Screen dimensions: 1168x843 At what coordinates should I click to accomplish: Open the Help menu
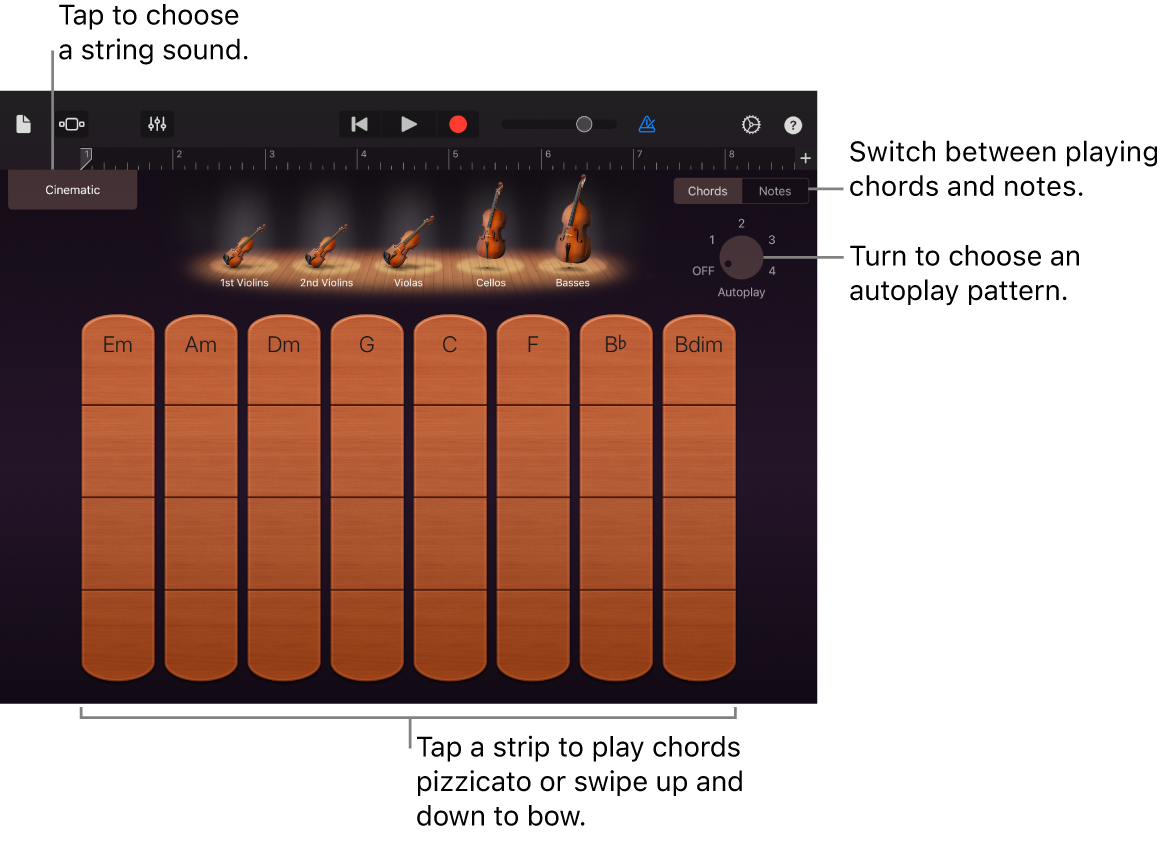point(792,124)
